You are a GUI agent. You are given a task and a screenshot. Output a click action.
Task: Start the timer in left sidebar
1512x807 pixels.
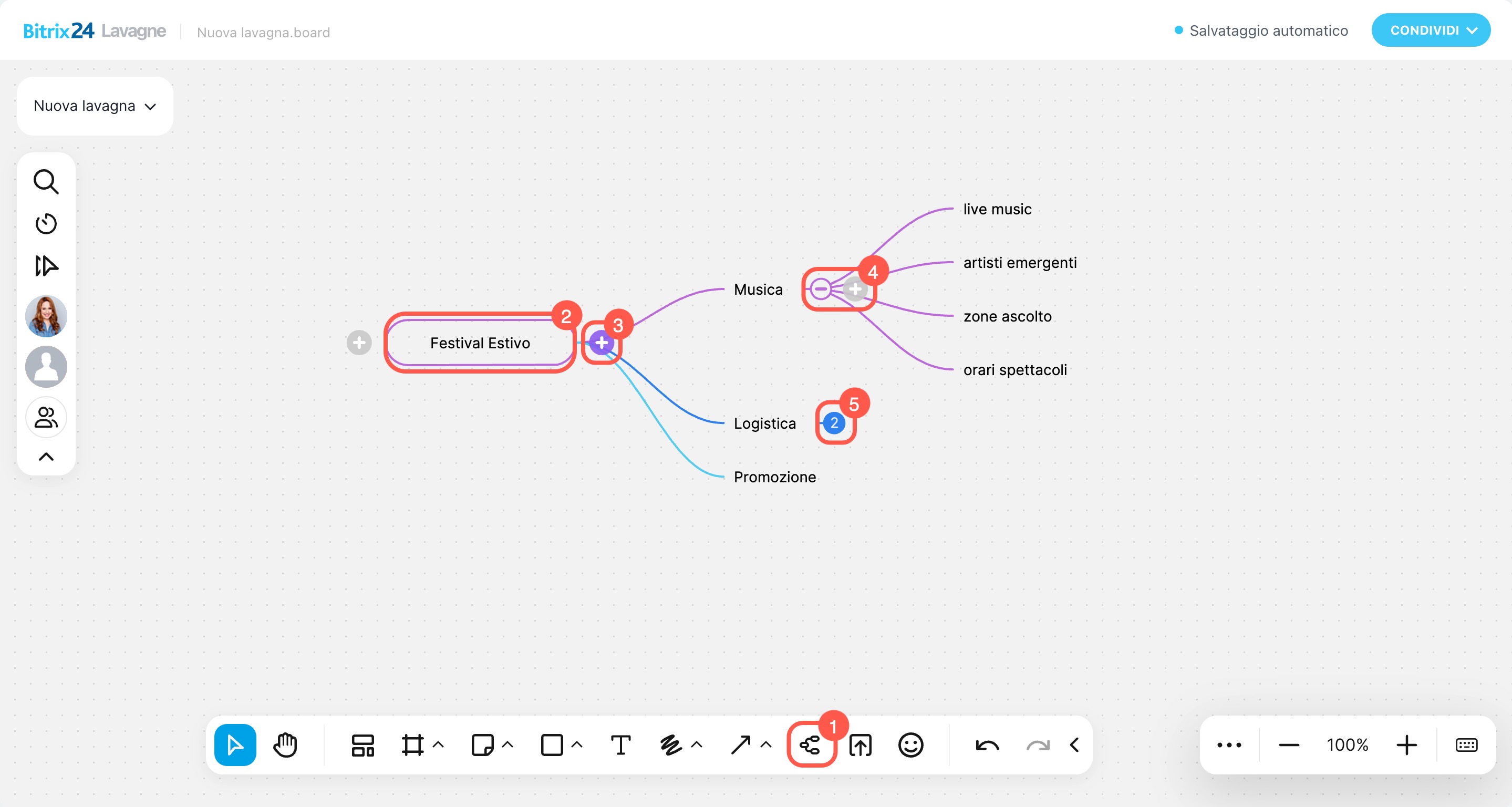coord(46,224)
